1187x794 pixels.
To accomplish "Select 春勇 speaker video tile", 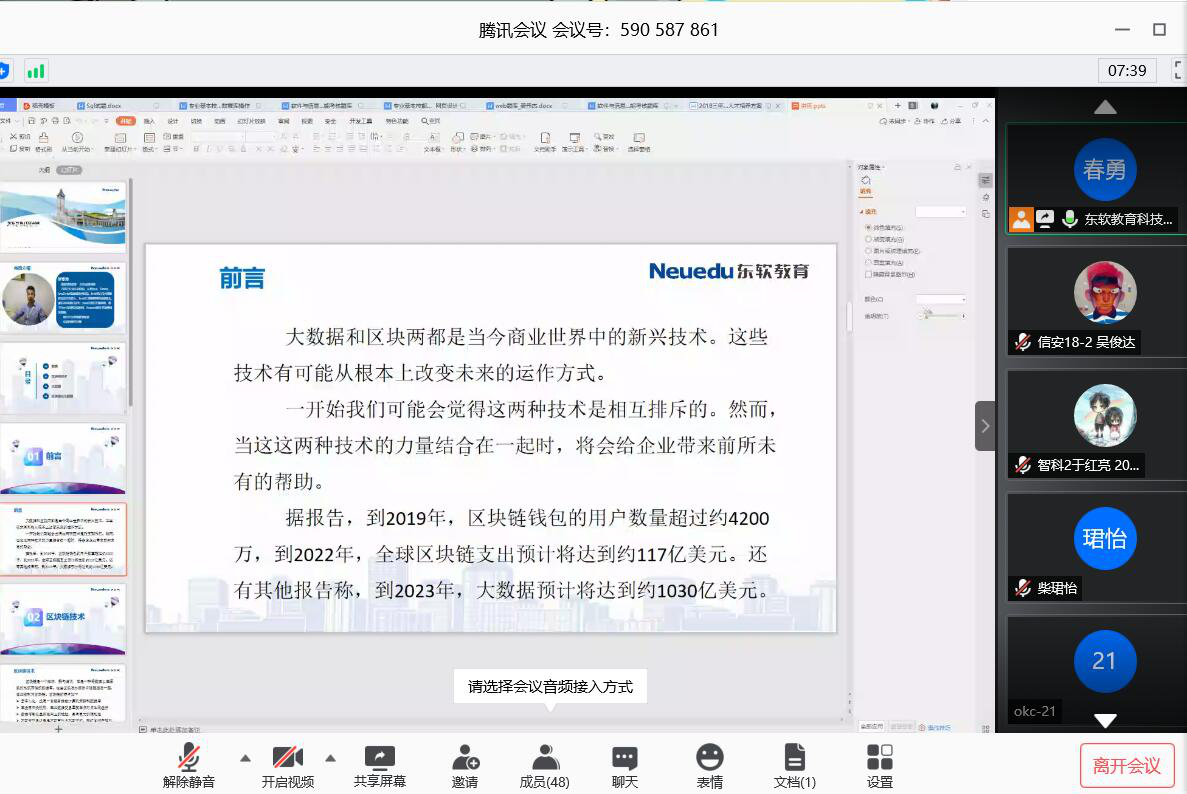I will 1096,178.
